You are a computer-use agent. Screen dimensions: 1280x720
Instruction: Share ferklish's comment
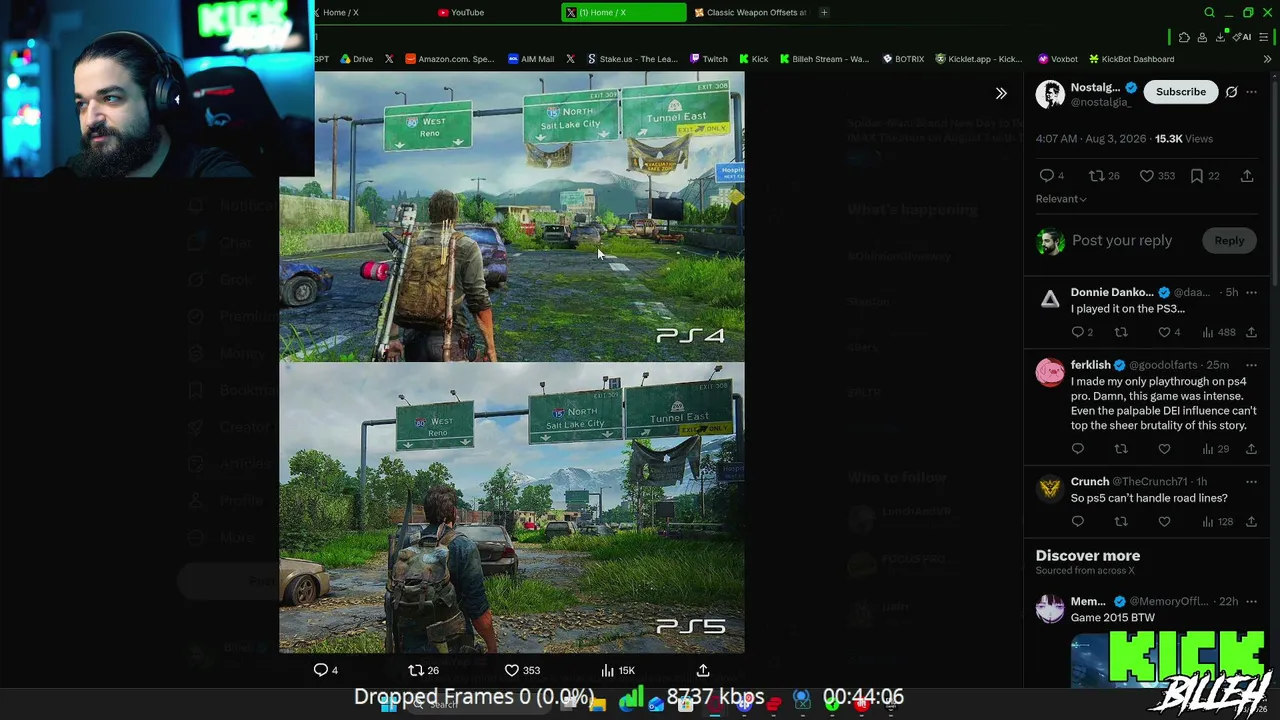coord(1251,449)
